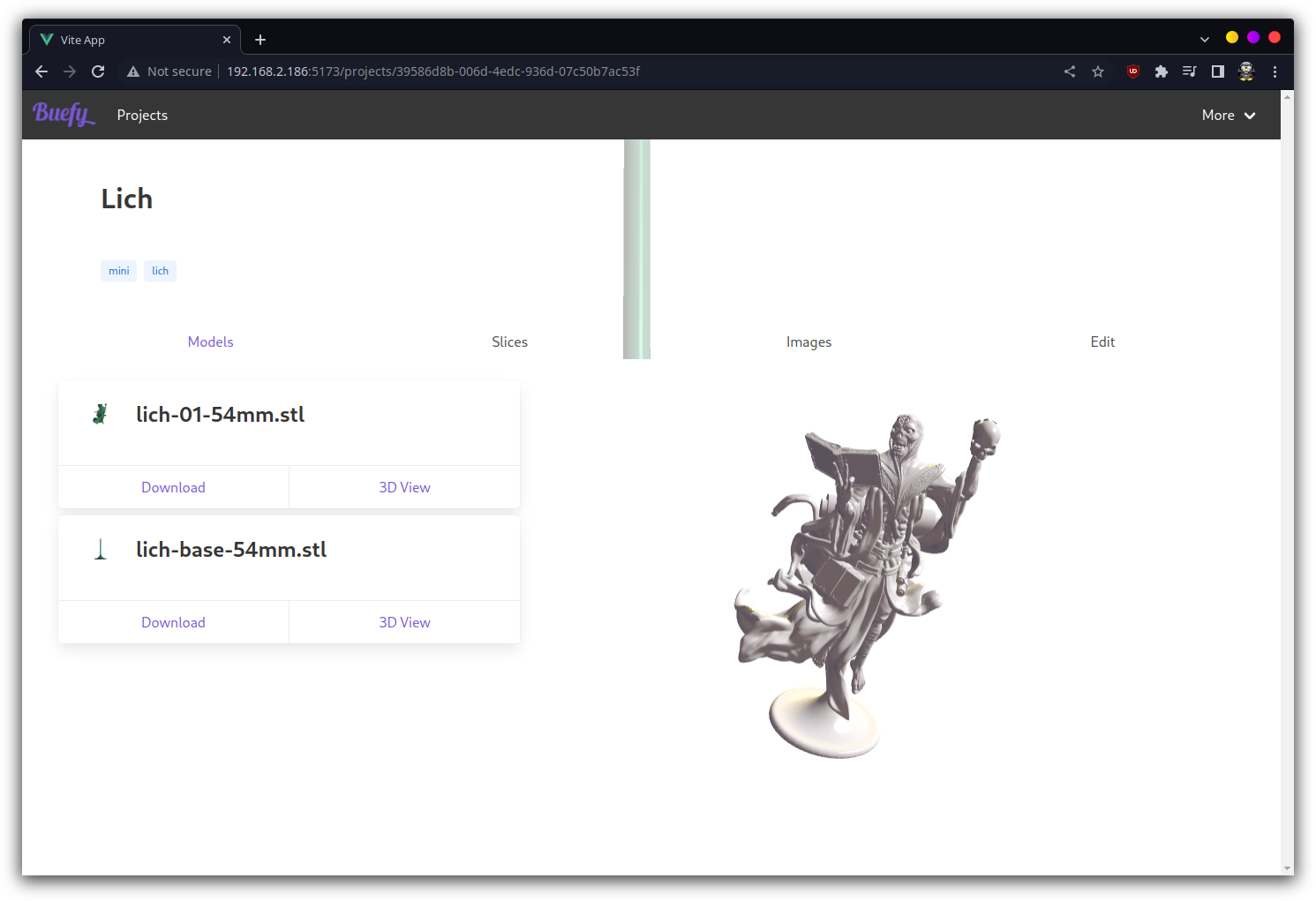
Task: Open a new browser tab
Action: pyautogui.click(x=260, y=40)
